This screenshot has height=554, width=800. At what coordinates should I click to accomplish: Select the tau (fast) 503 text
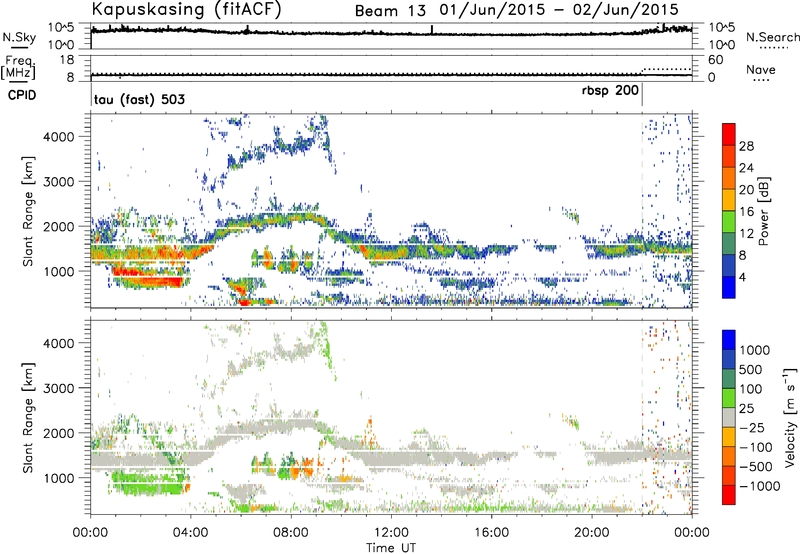139,99
